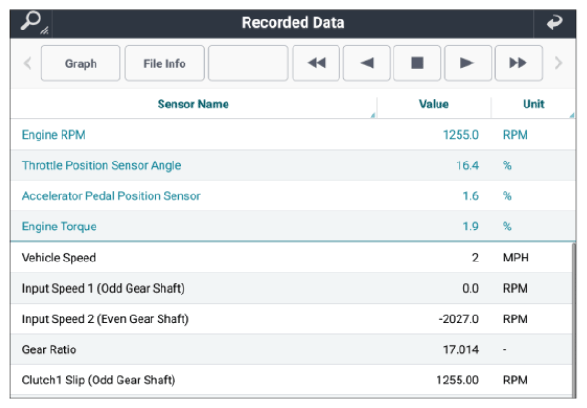587x408 pixels.
Task: Click the blank toolbar button
Action: coord(248,63)
